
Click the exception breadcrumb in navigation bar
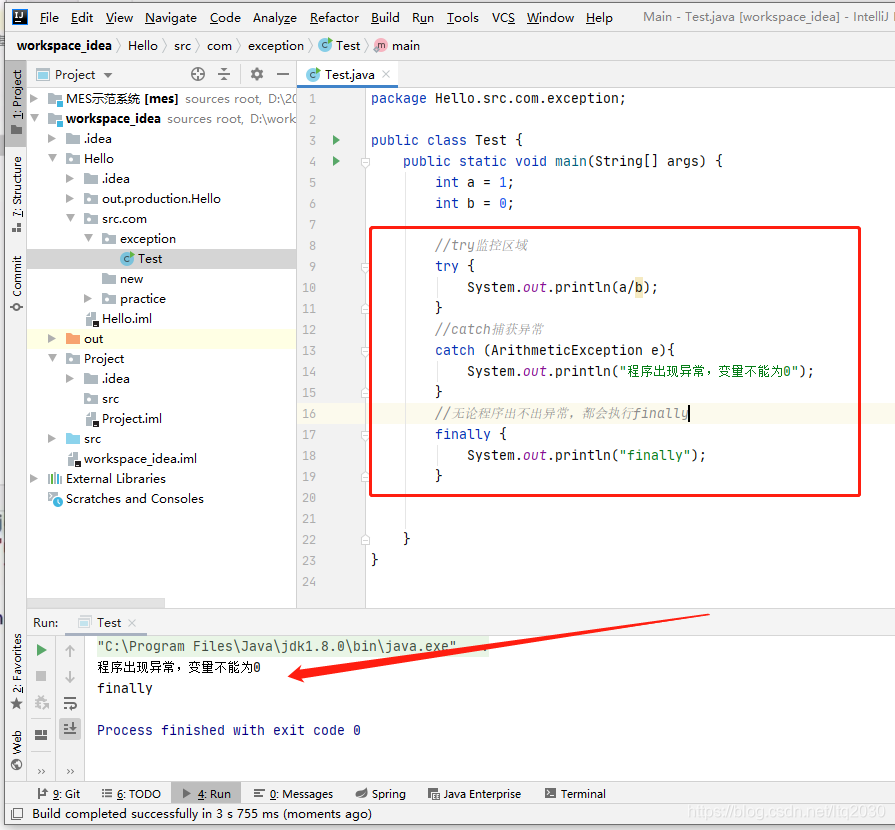tap(276, 46)
